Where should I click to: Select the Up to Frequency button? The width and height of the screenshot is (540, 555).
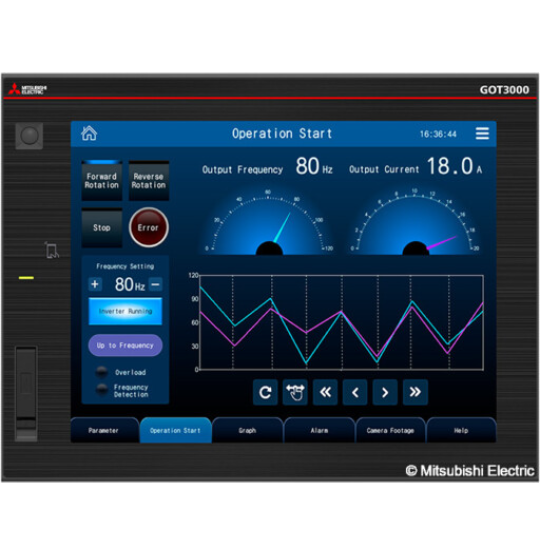[125, 345]
